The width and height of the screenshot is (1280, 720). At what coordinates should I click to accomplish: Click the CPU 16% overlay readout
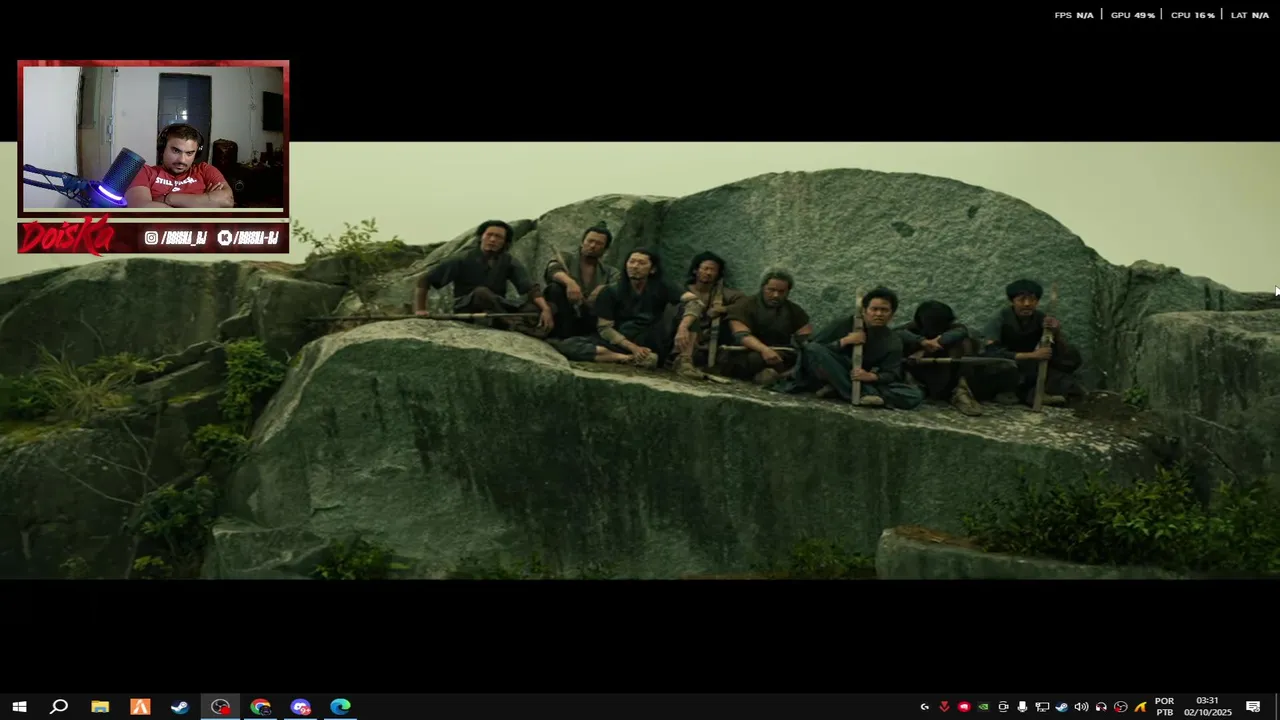pyautogui.click(x=1192, y=15)
